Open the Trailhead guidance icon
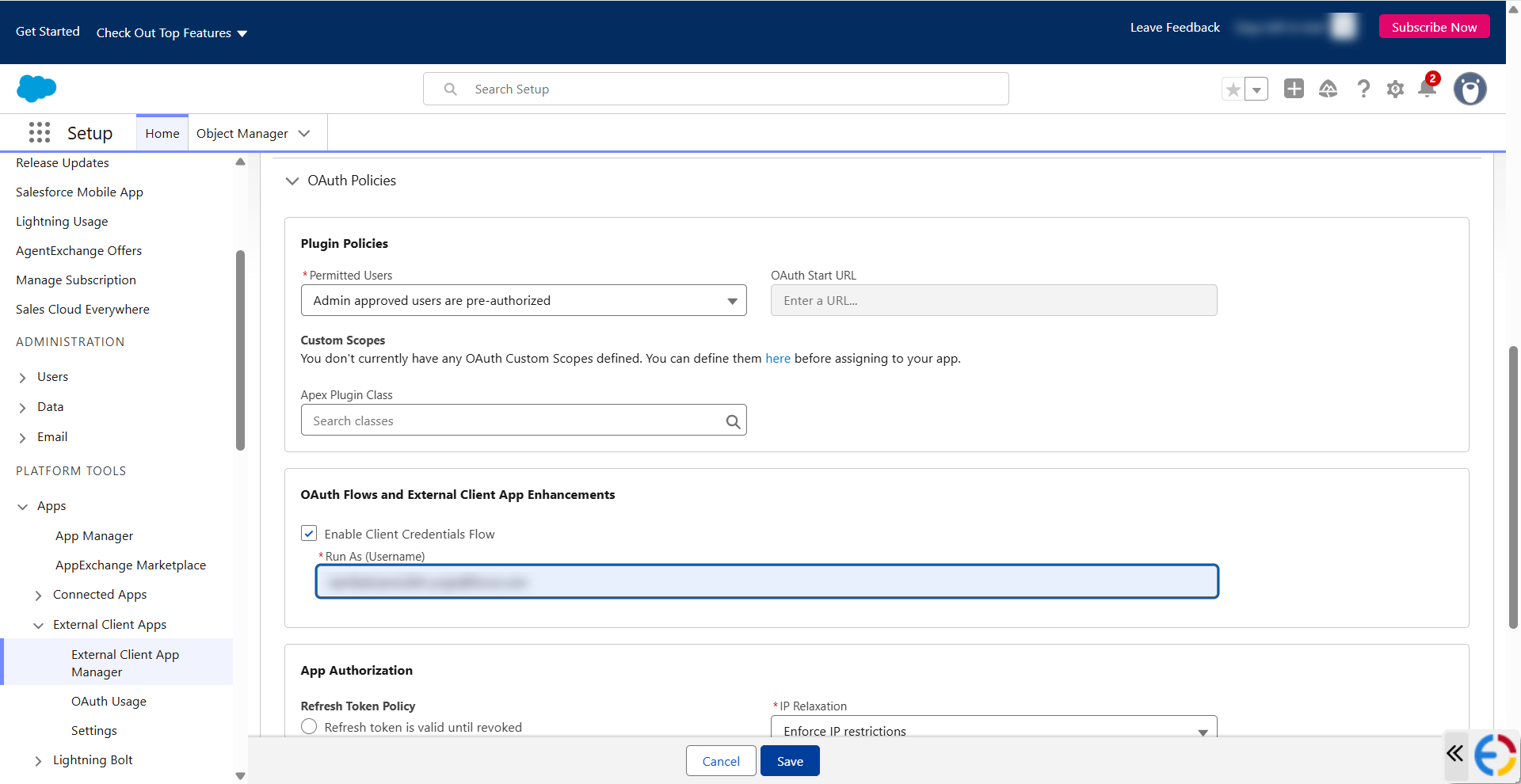Image resolution: width=1521 pixels, height=784 pixels. [1328, 89]
